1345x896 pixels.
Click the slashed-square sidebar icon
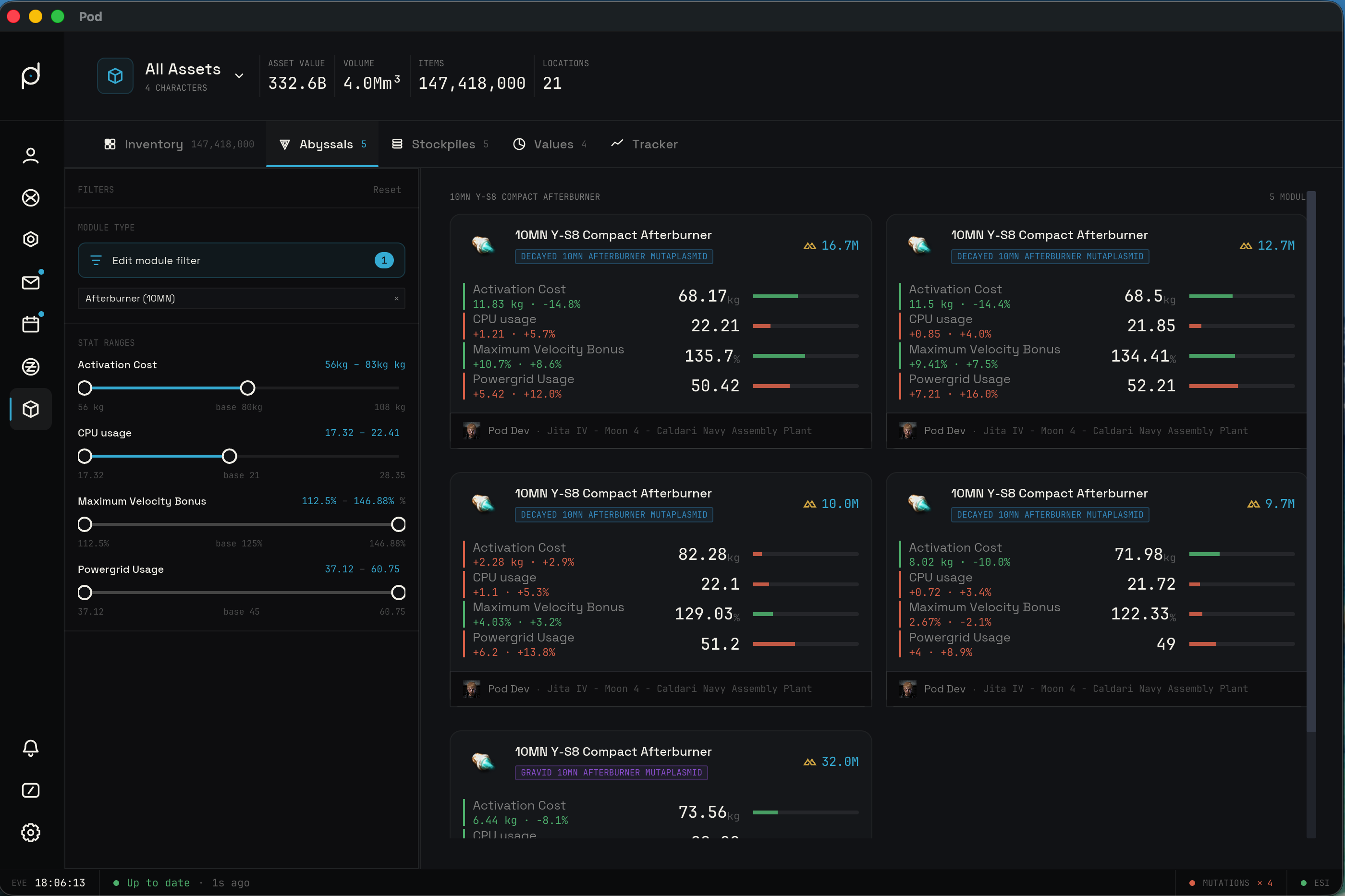point(31,790)
